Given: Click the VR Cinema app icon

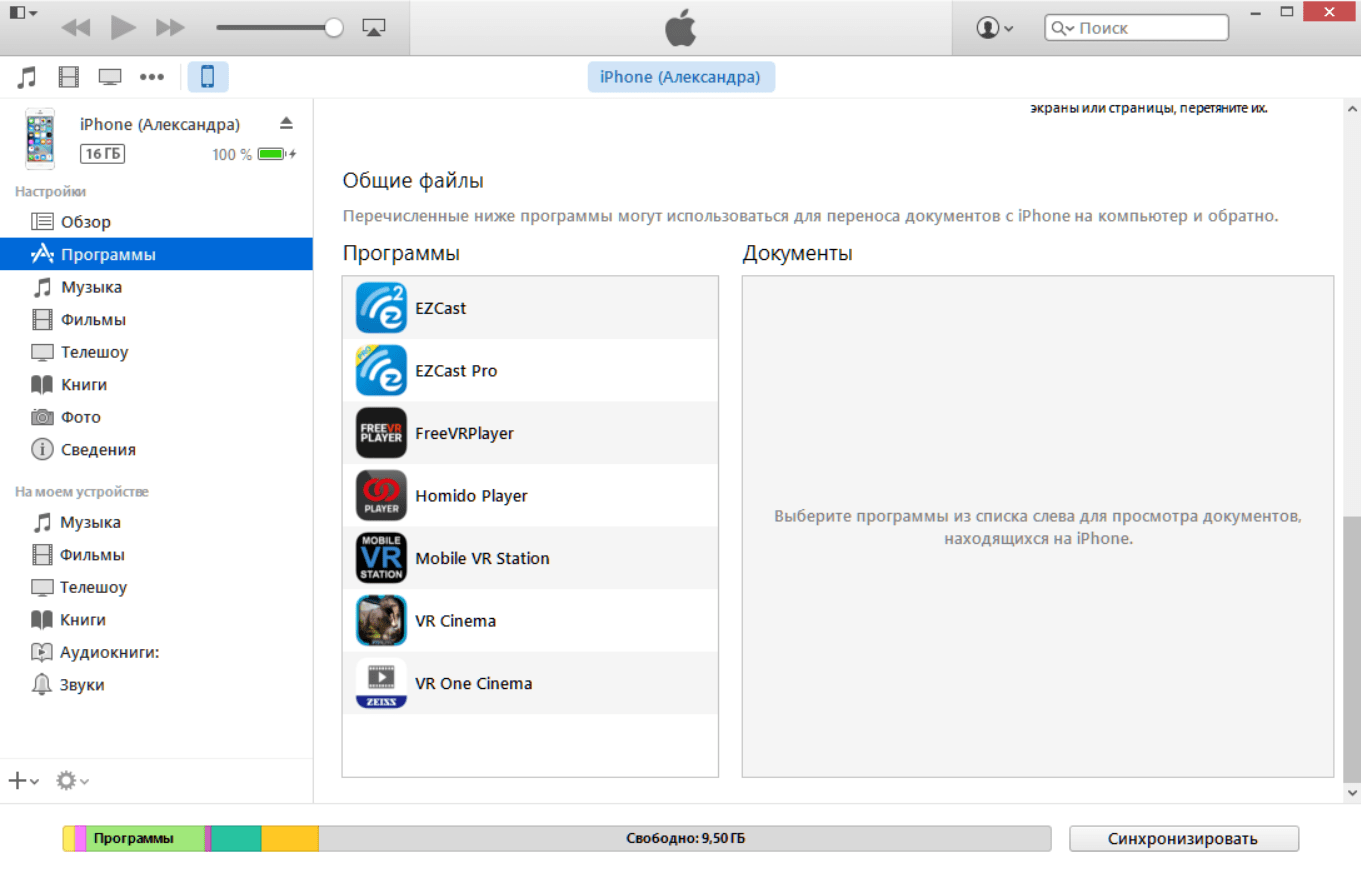Looking at the screenshot, I should coord(381,621).
